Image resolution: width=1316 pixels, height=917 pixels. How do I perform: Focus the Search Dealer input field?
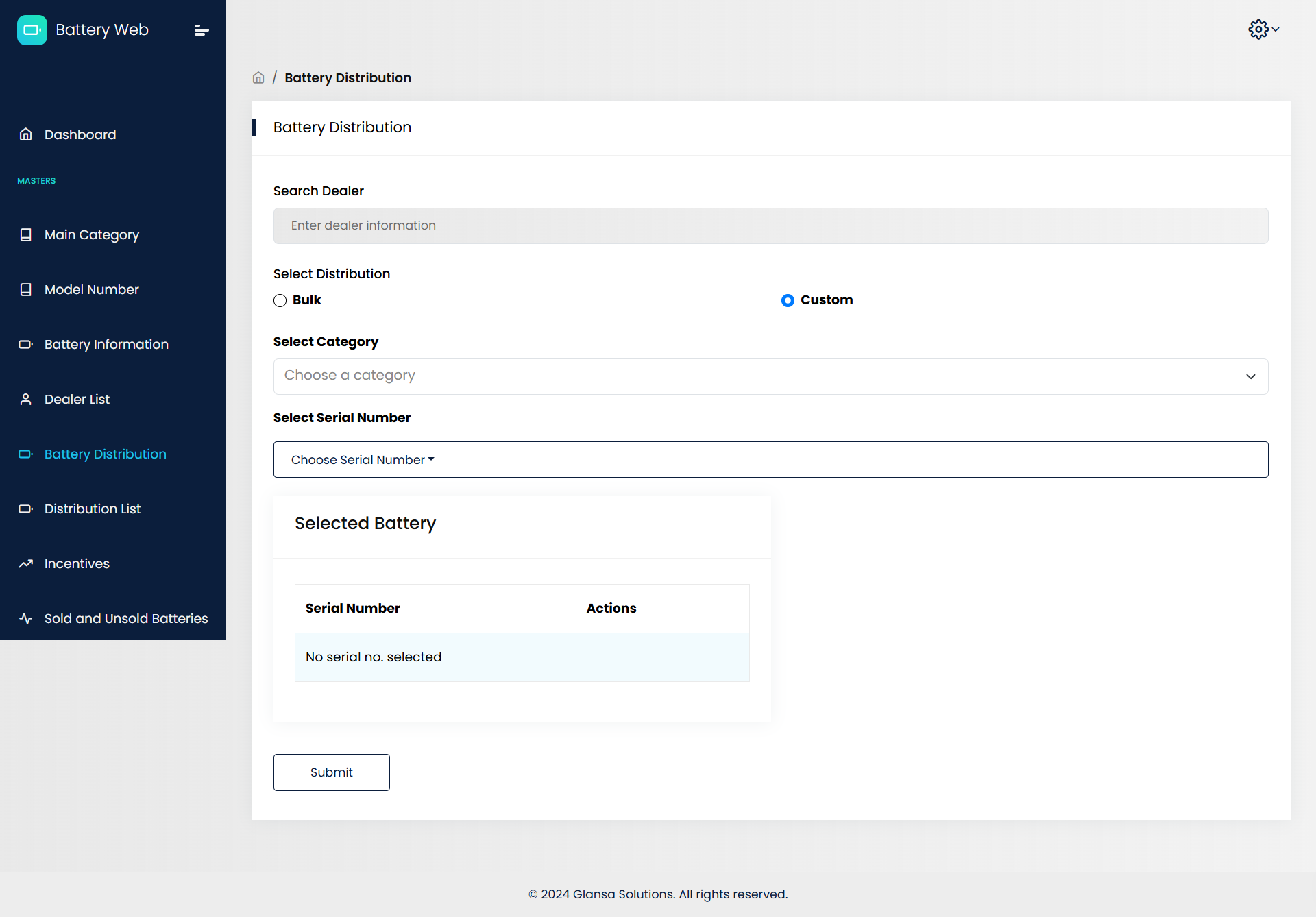point(770,225)
